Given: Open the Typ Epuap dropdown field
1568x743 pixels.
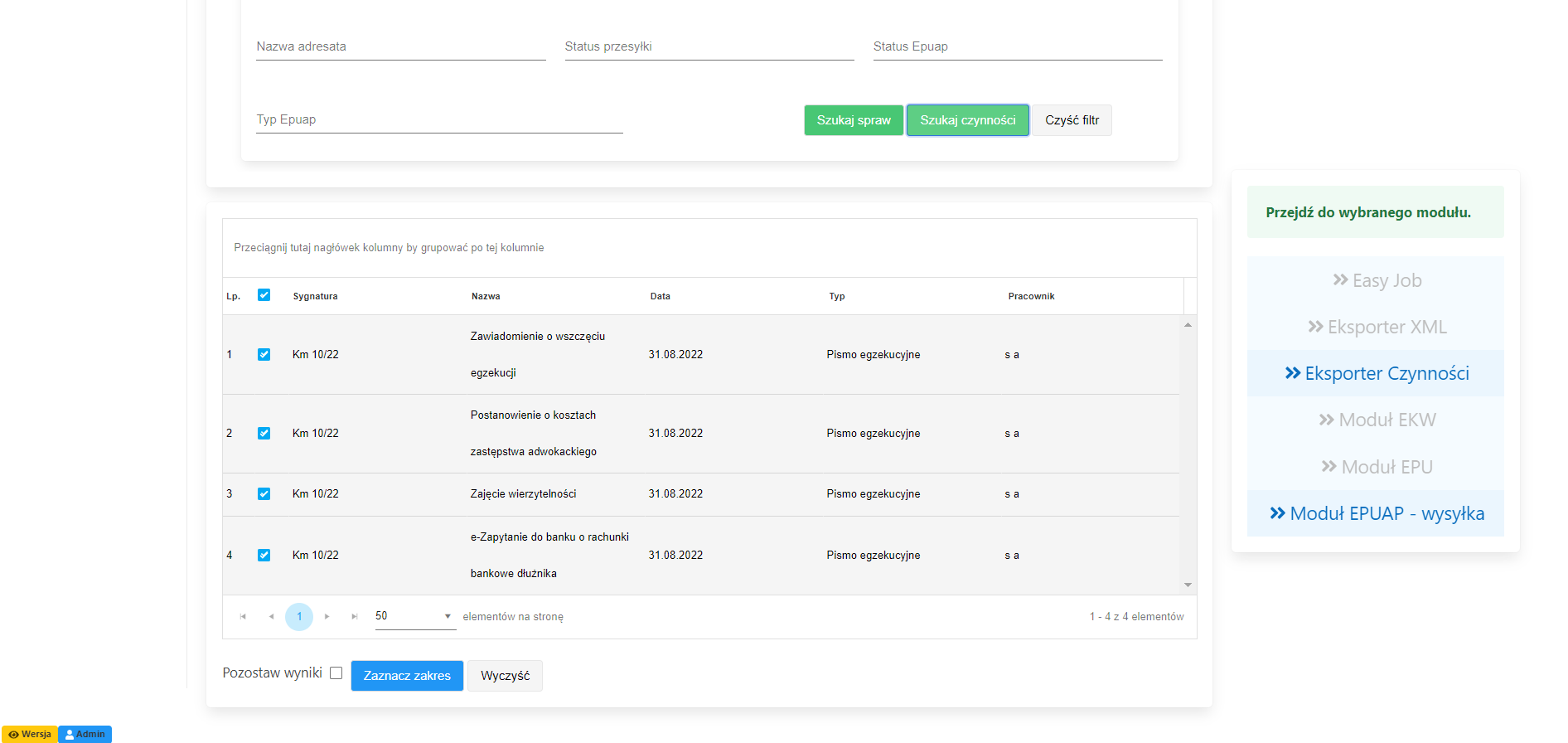Looking at the screenshot, I should [439, 119].
